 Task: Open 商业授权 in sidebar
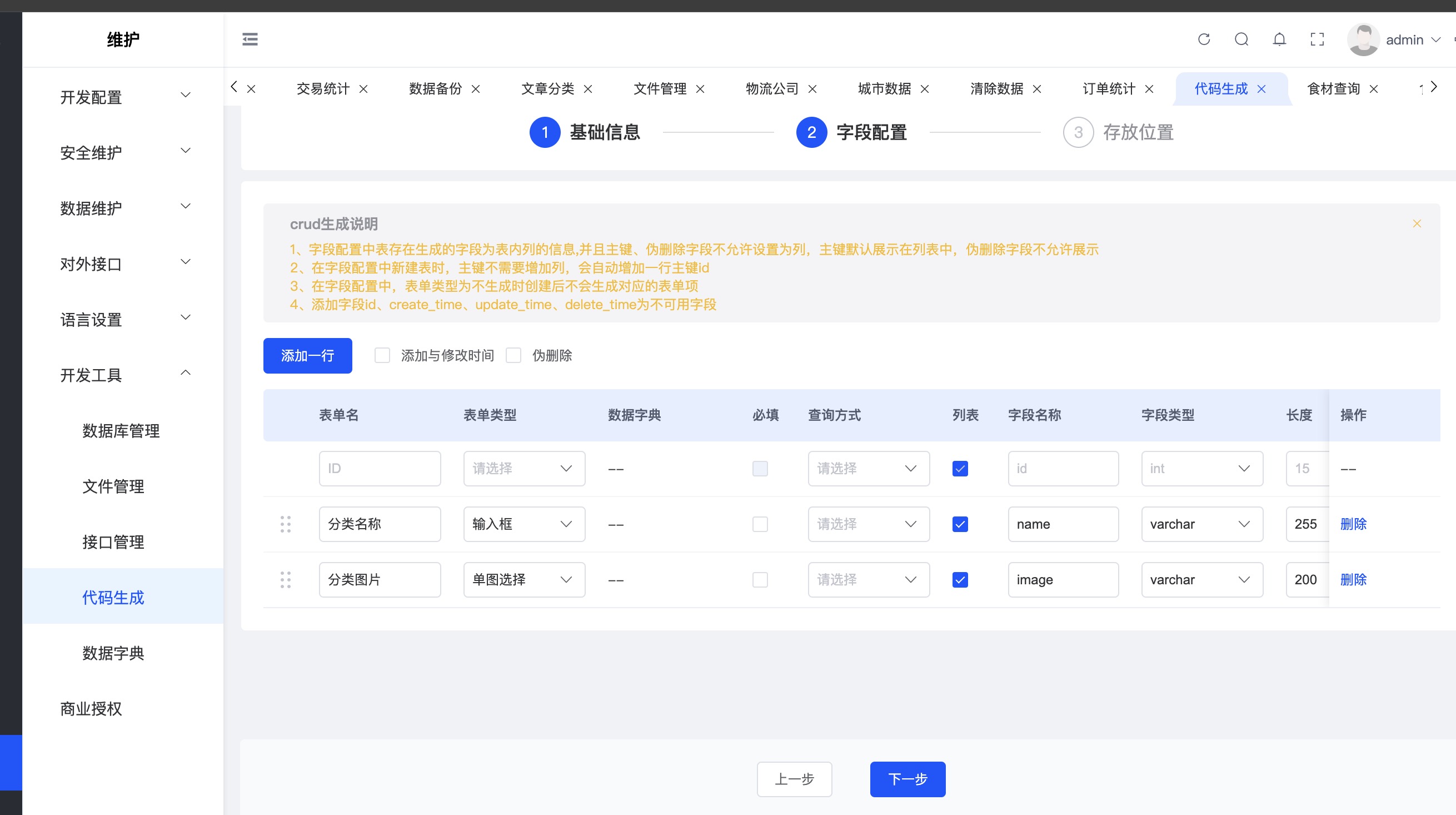[123, 708]
